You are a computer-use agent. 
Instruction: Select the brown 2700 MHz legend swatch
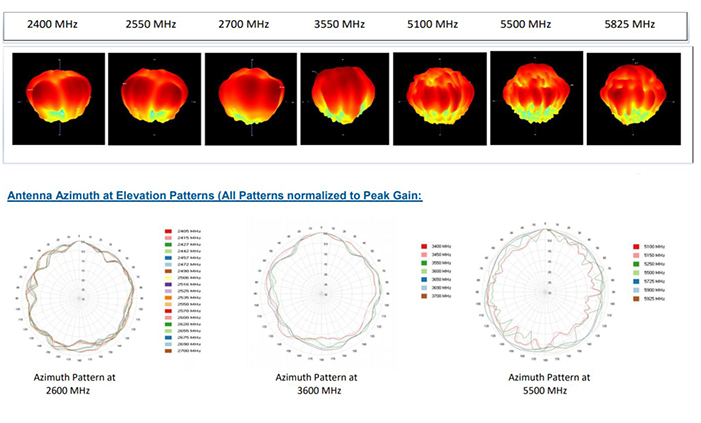pos(167,351)
